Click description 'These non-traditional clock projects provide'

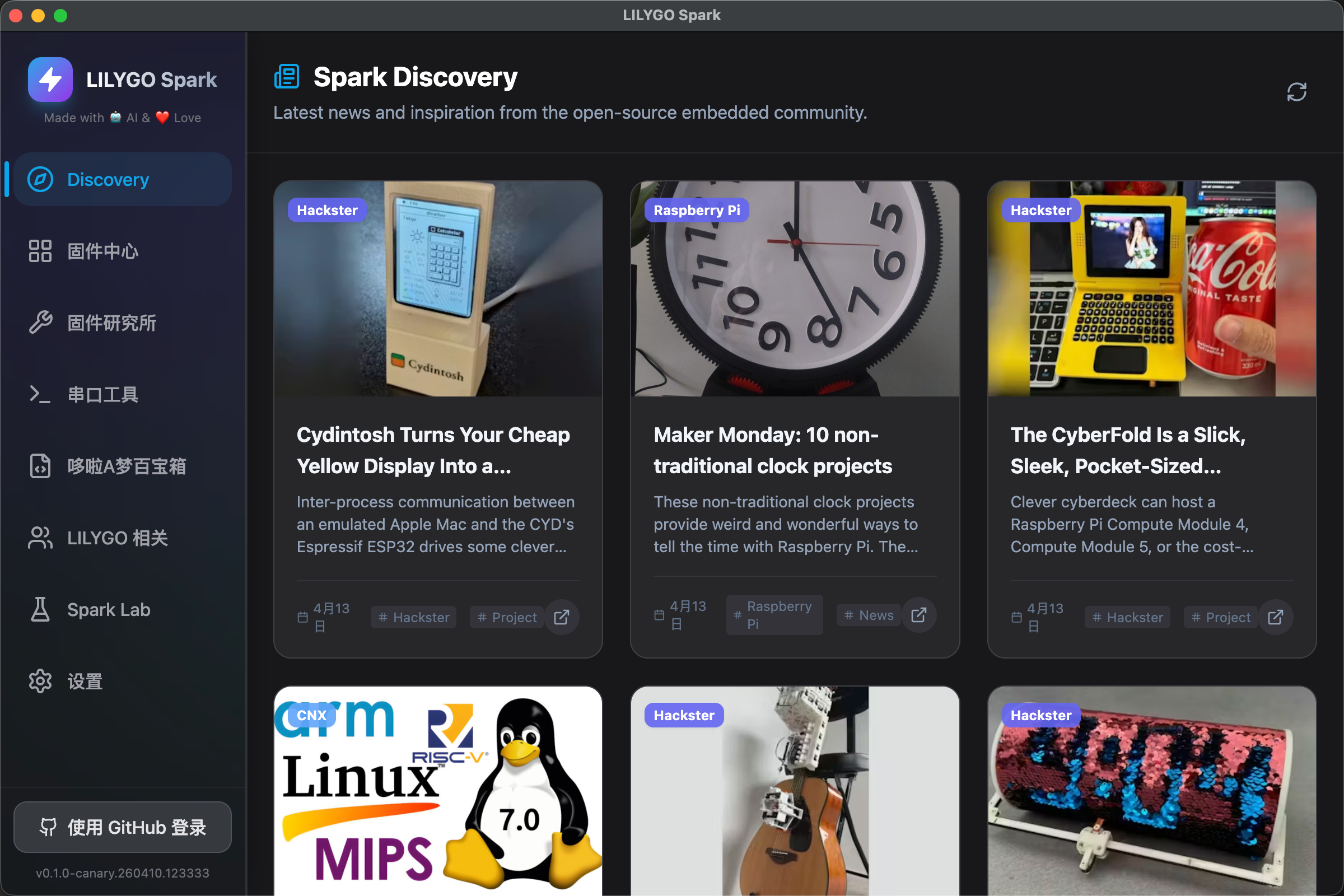tap(786, 524)
